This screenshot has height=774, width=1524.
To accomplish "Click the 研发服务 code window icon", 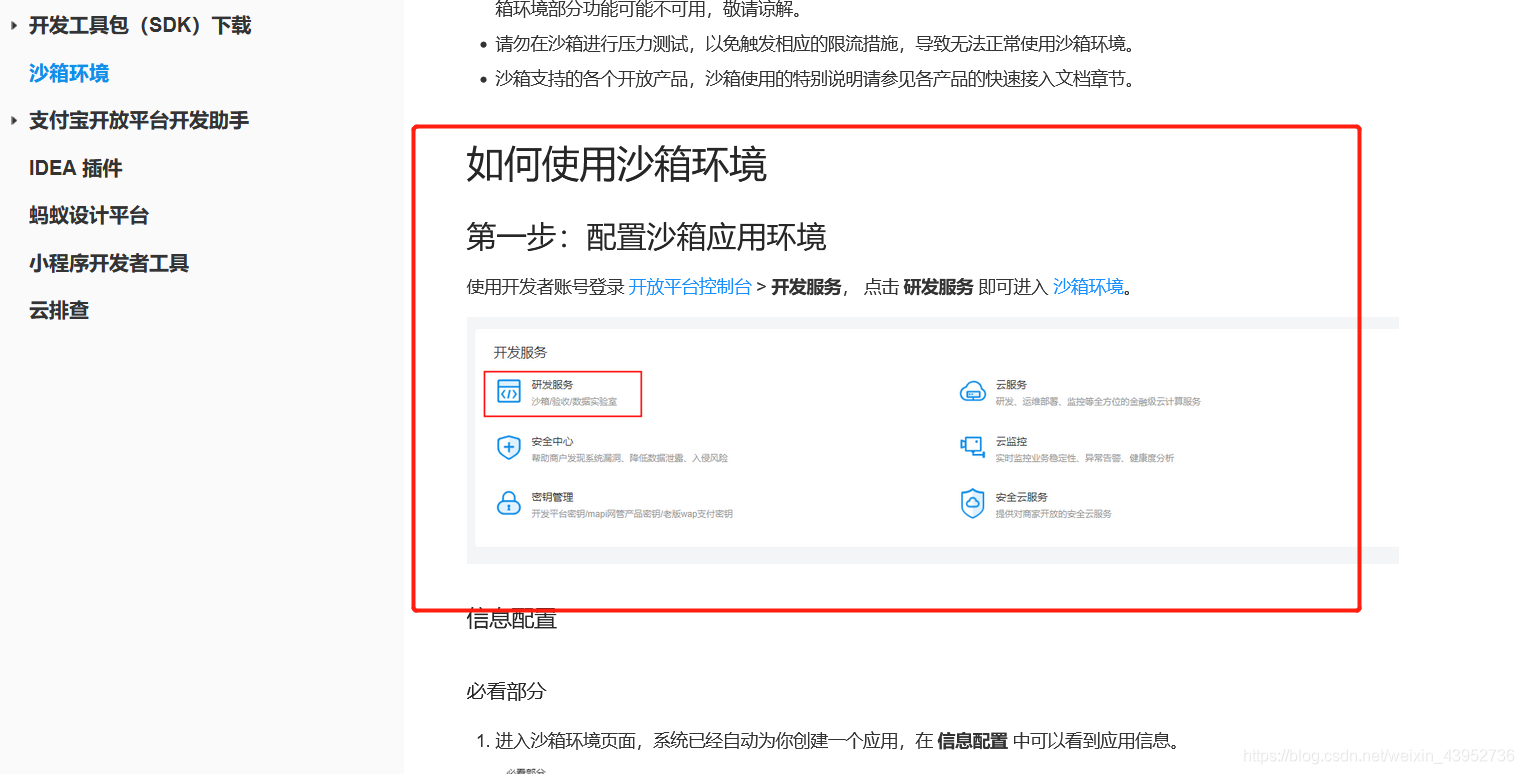I will [509, 392].
